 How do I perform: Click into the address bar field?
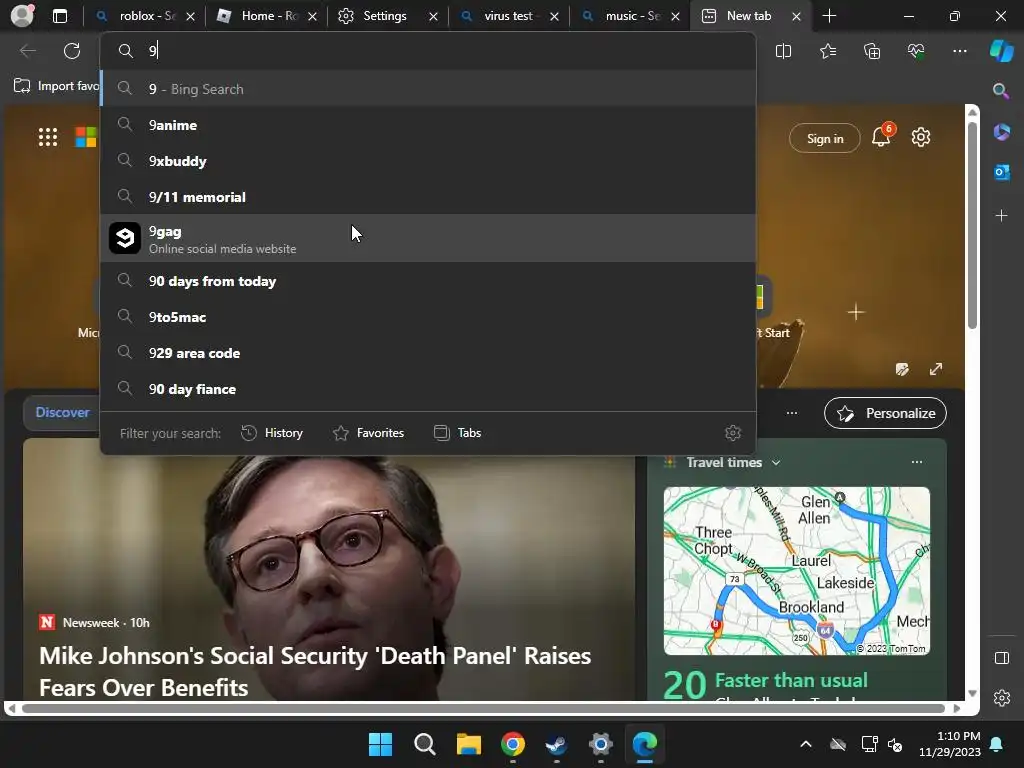point(428,51)
